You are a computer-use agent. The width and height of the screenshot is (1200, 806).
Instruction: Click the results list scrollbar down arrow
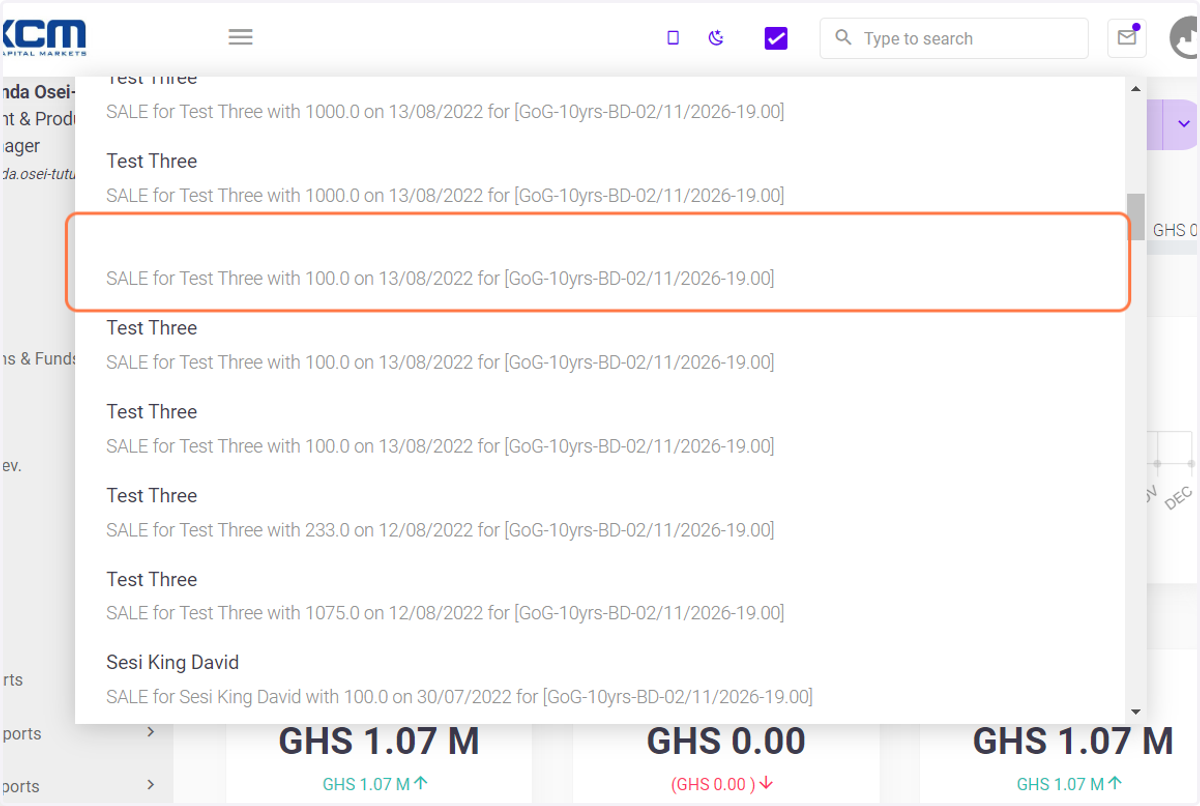click(1135, 711)
